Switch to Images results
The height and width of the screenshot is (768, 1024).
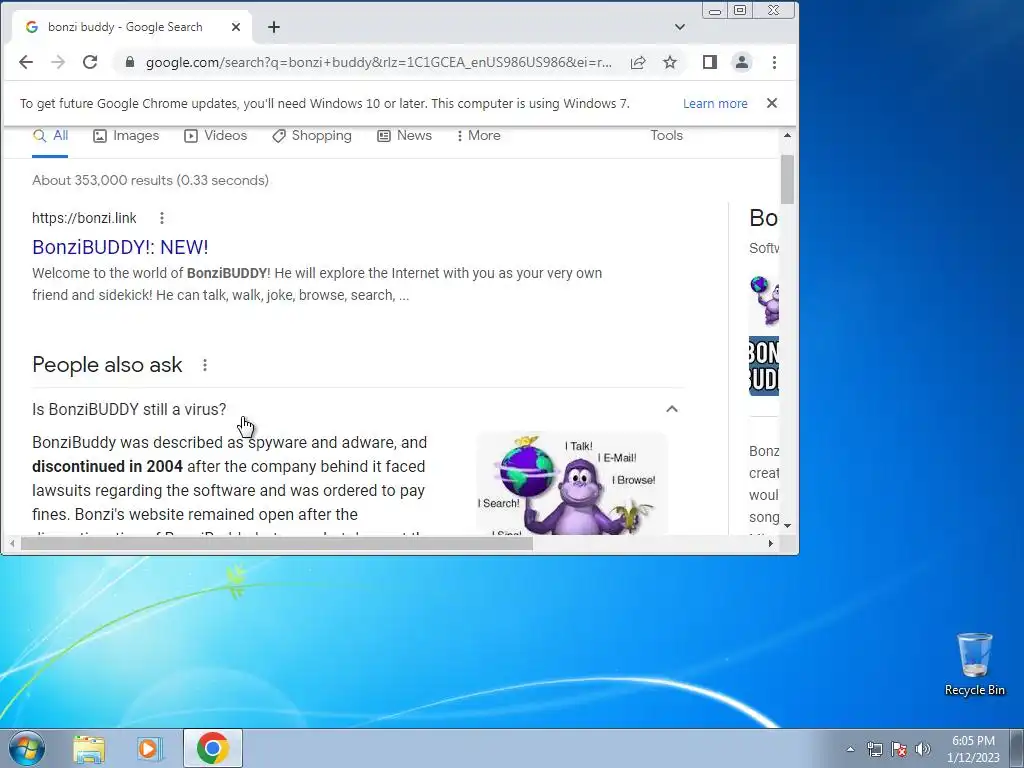pyautogui.click(x=126, y=136)
